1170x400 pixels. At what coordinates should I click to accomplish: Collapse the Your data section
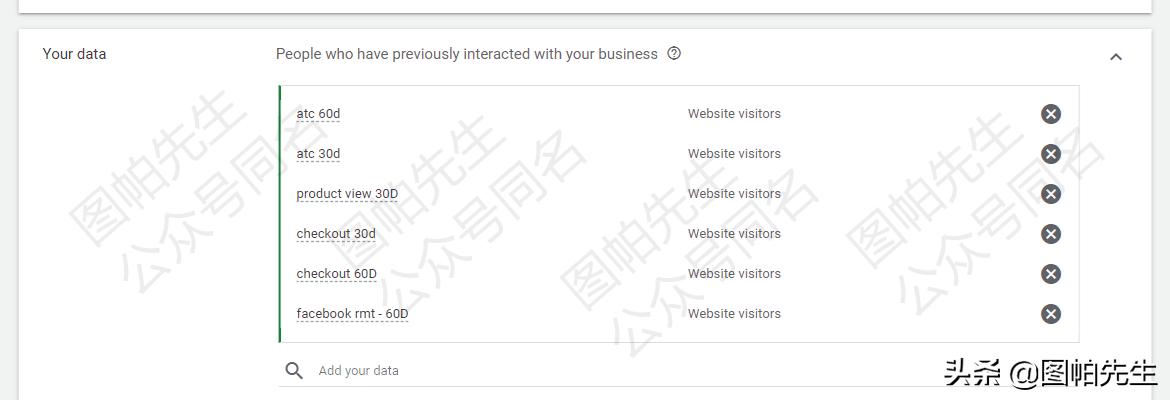[x=1116, y=57]
